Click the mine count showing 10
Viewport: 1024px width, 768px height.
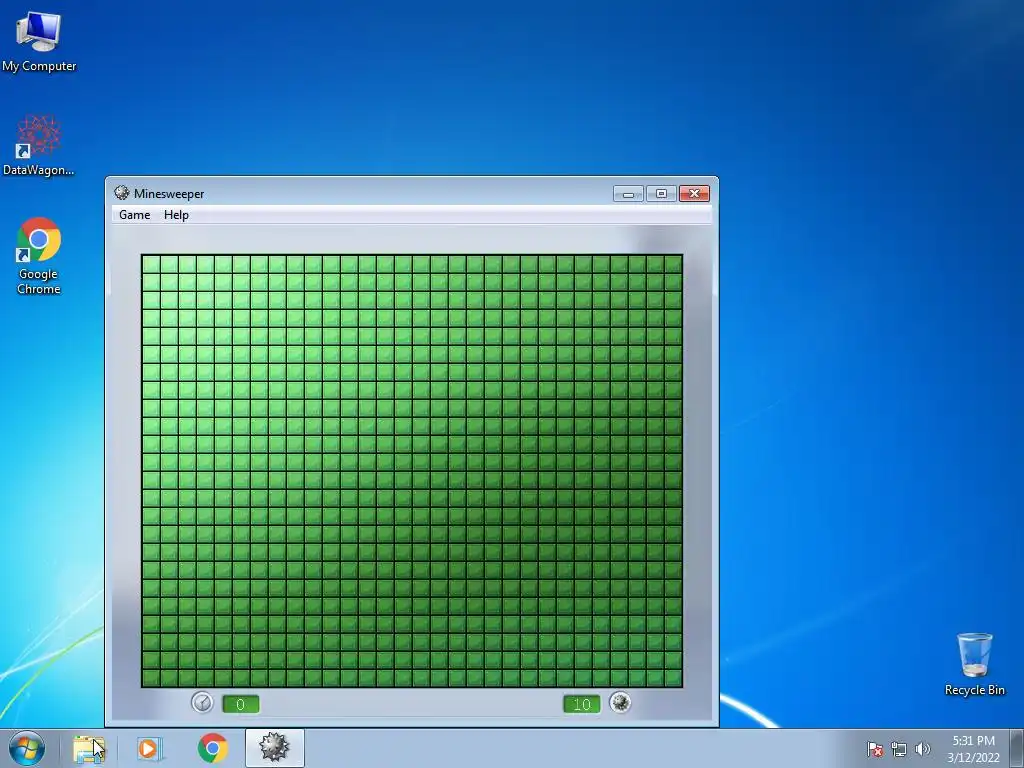(x=582, y=704)
